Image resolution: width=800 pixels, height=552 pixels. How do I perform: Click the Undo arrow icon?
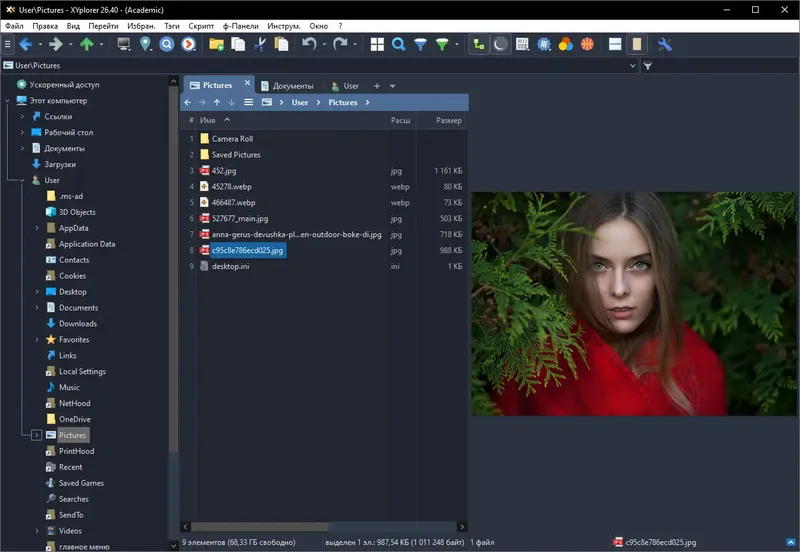(309, 44)
